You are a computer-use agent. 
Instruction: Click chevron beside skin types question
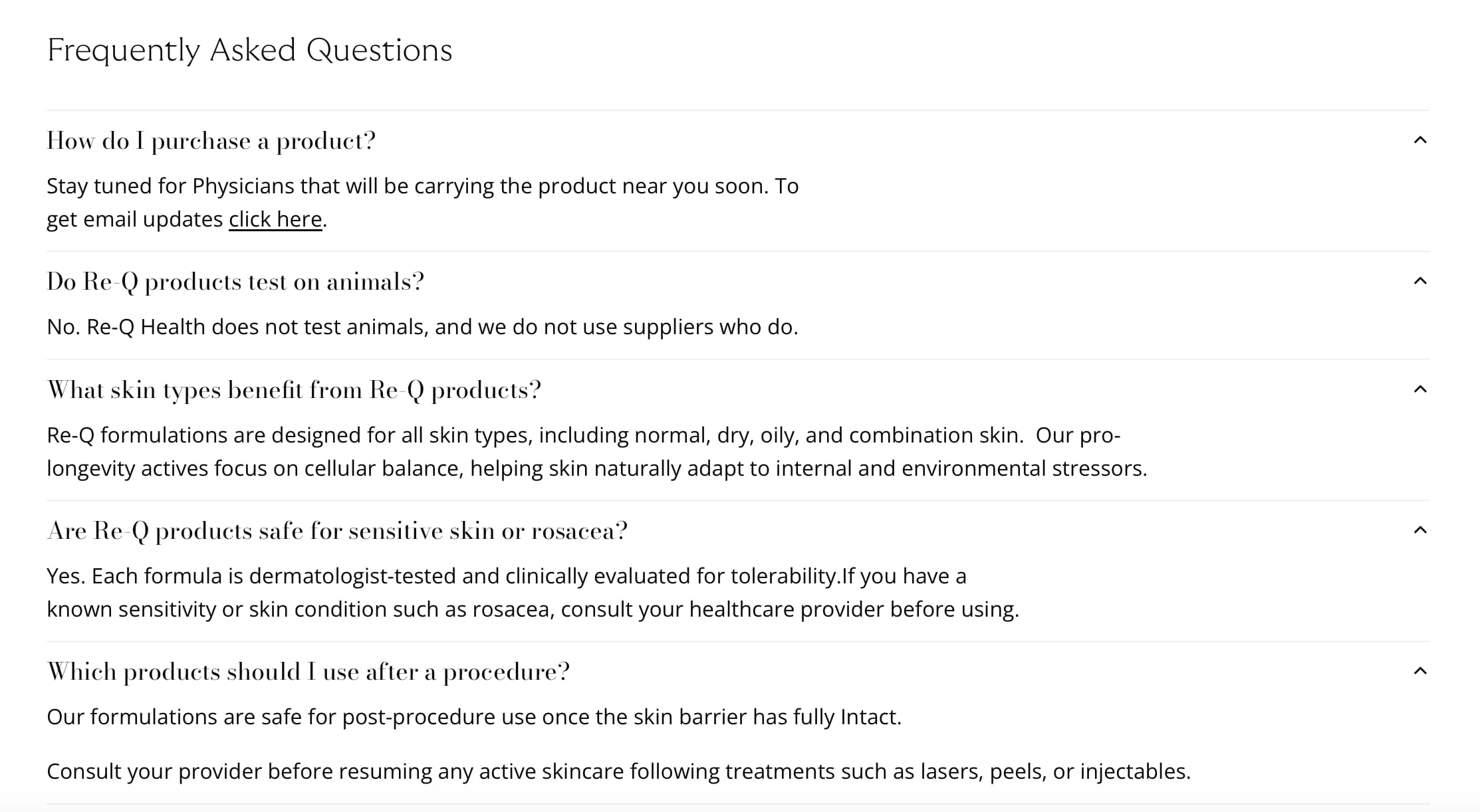click(1419, 389)
